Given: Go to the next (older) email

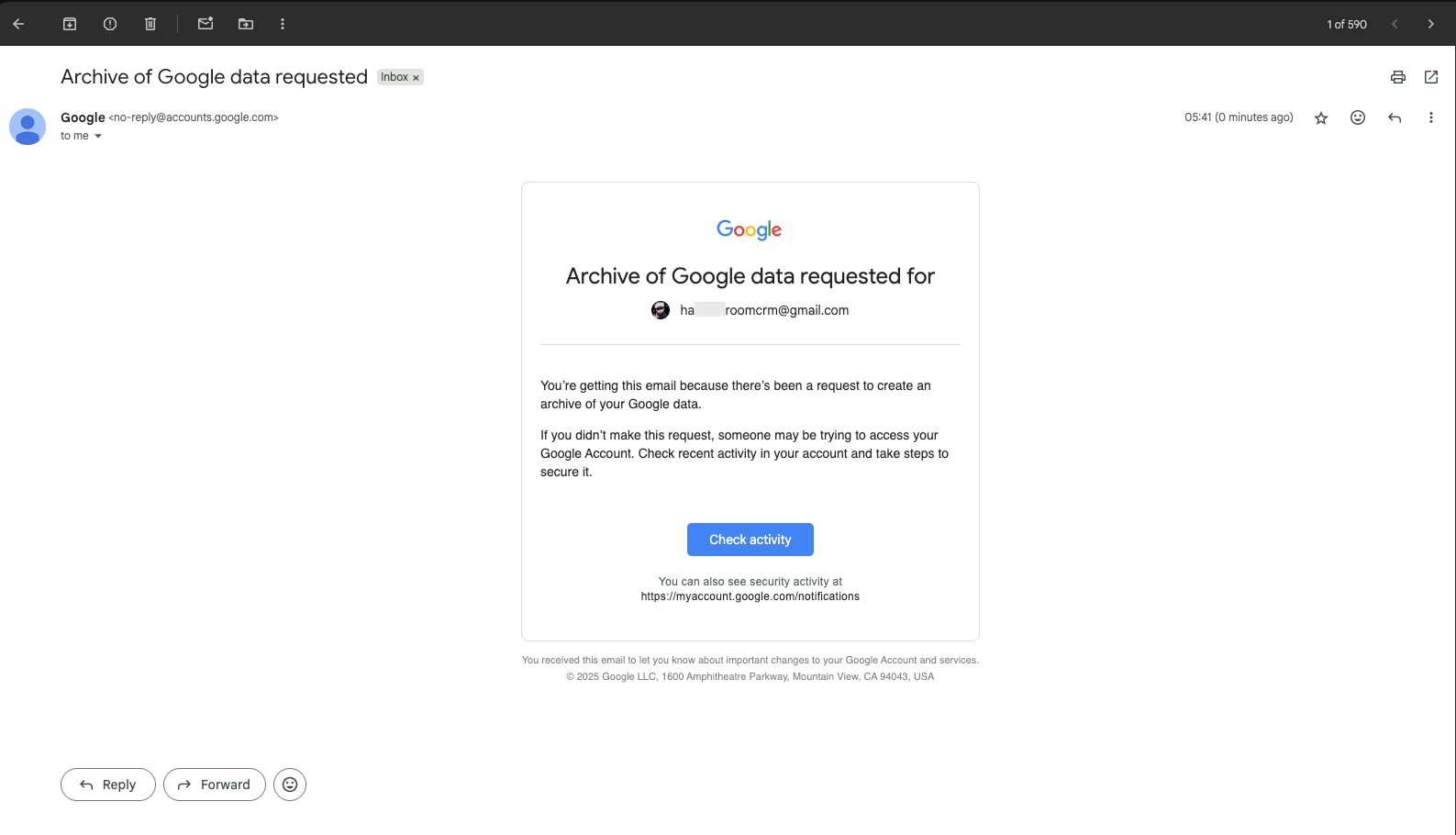Looking at the screenshot, I should (x=1430, y=24).
